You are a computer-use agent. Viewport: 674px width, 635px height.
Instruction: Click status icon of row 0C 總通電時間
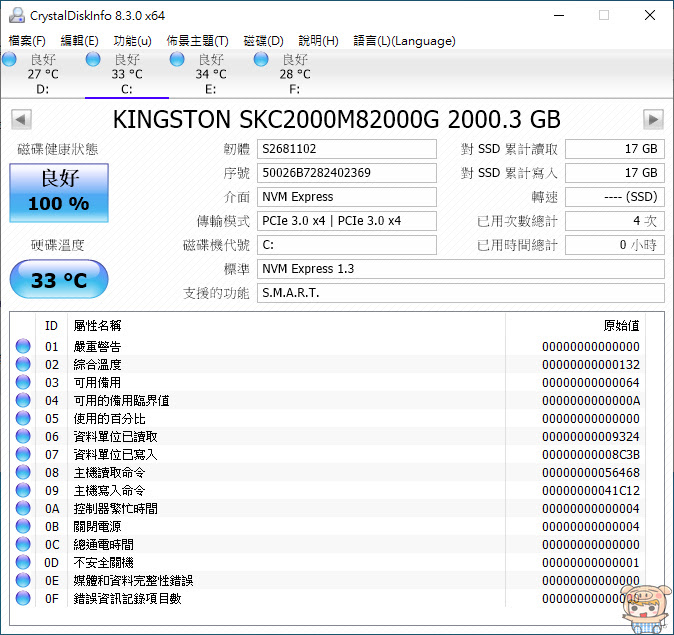pos(23,544)
